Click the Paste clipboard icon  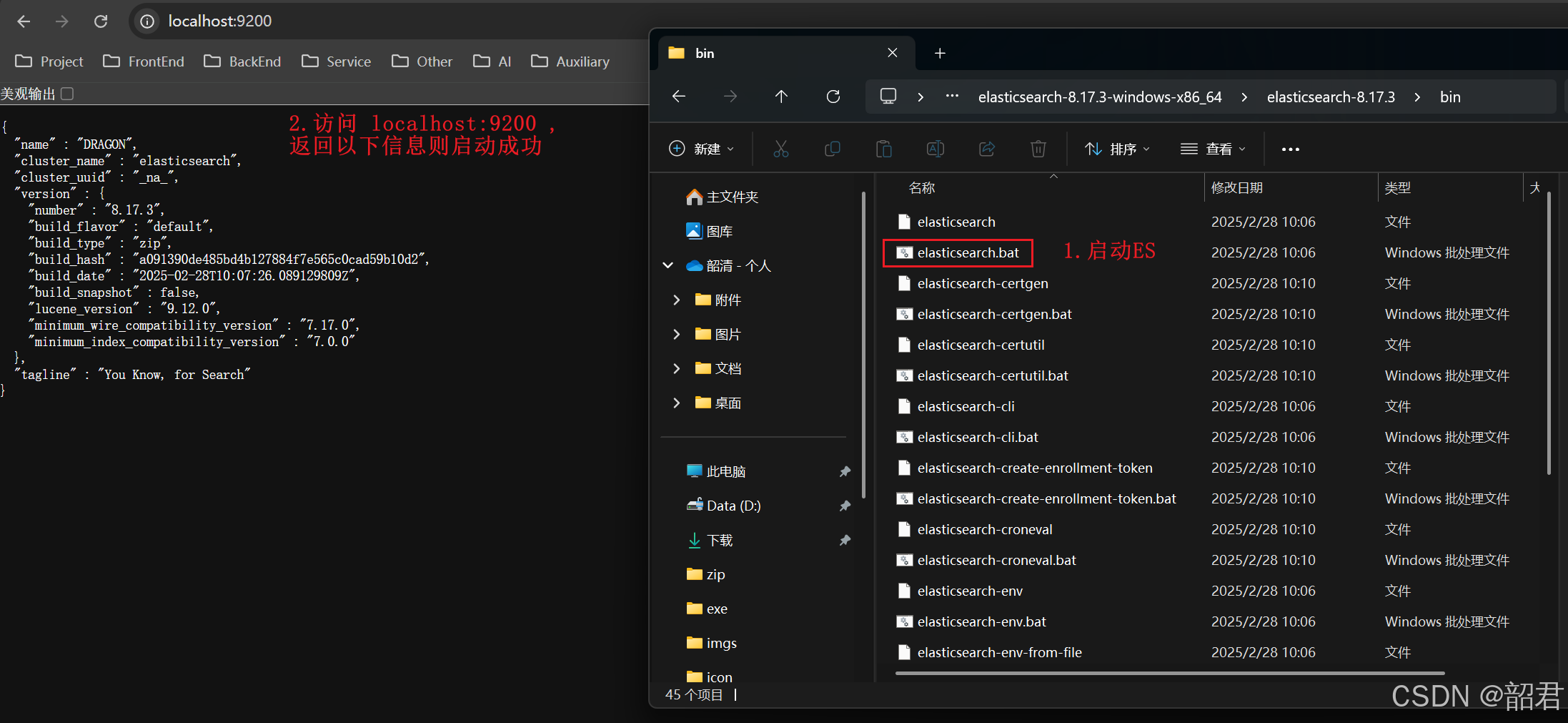pos(884,149)
